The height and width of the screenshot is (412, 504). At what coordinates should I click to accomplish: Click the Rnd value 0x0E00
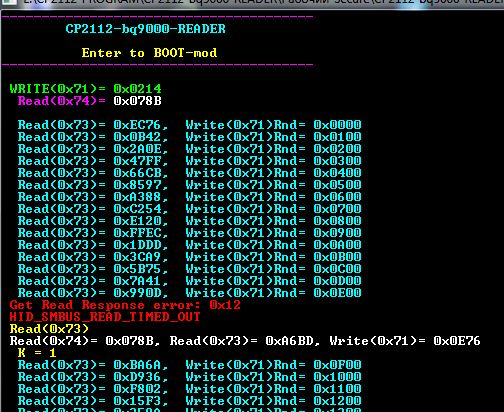pyautogui.click(x=337, y=293)
